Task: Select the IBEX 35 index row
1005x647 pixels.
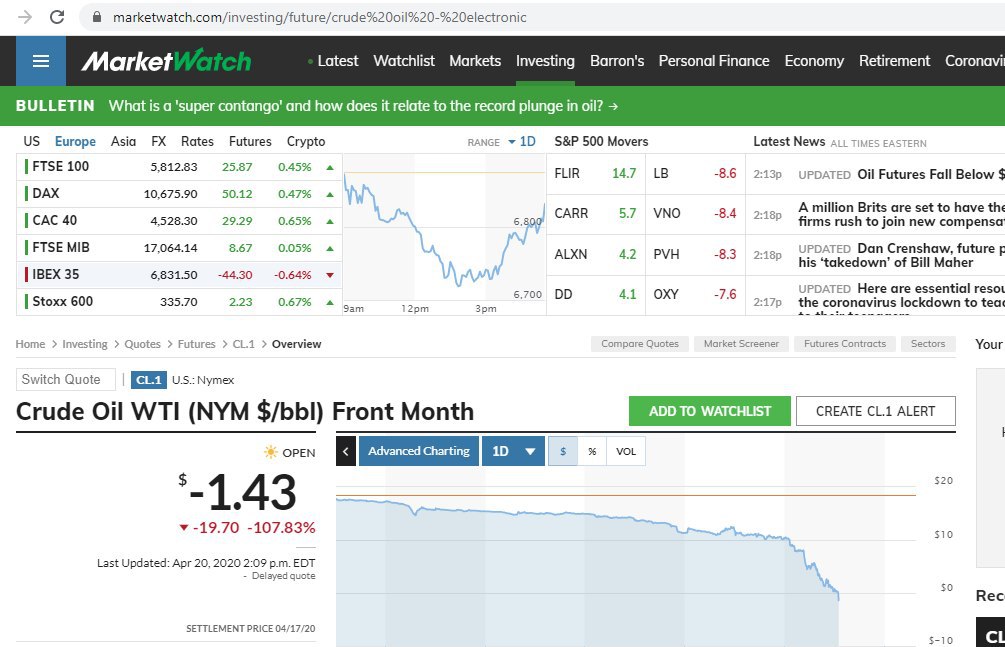Action: pos(179,274)
